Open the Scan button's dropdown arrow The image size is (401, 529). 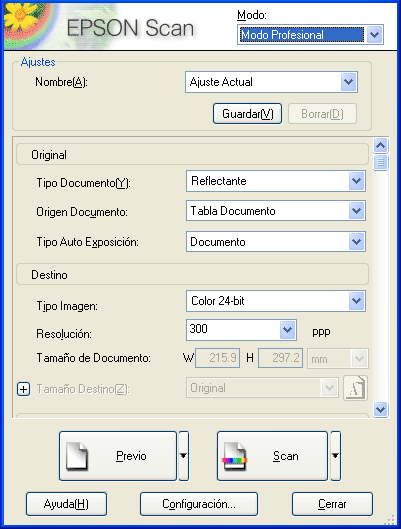(x=335, y=456)
